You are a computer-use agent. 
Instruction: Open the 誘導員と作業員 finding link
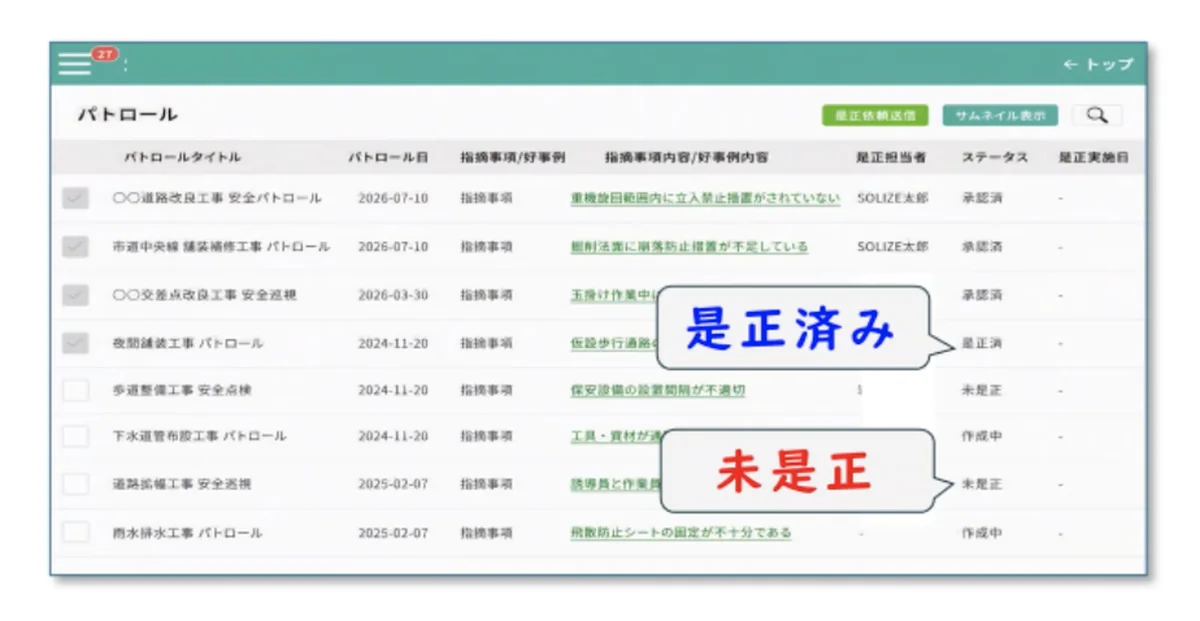click(615, 484)
